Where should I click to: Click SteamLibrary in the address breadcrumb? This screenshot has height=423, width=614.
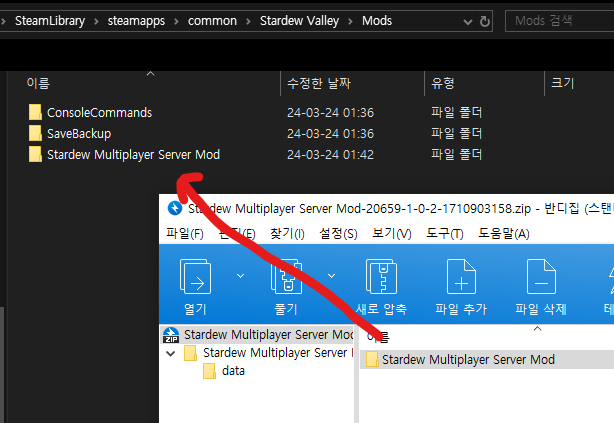click(x=50, y=21)
